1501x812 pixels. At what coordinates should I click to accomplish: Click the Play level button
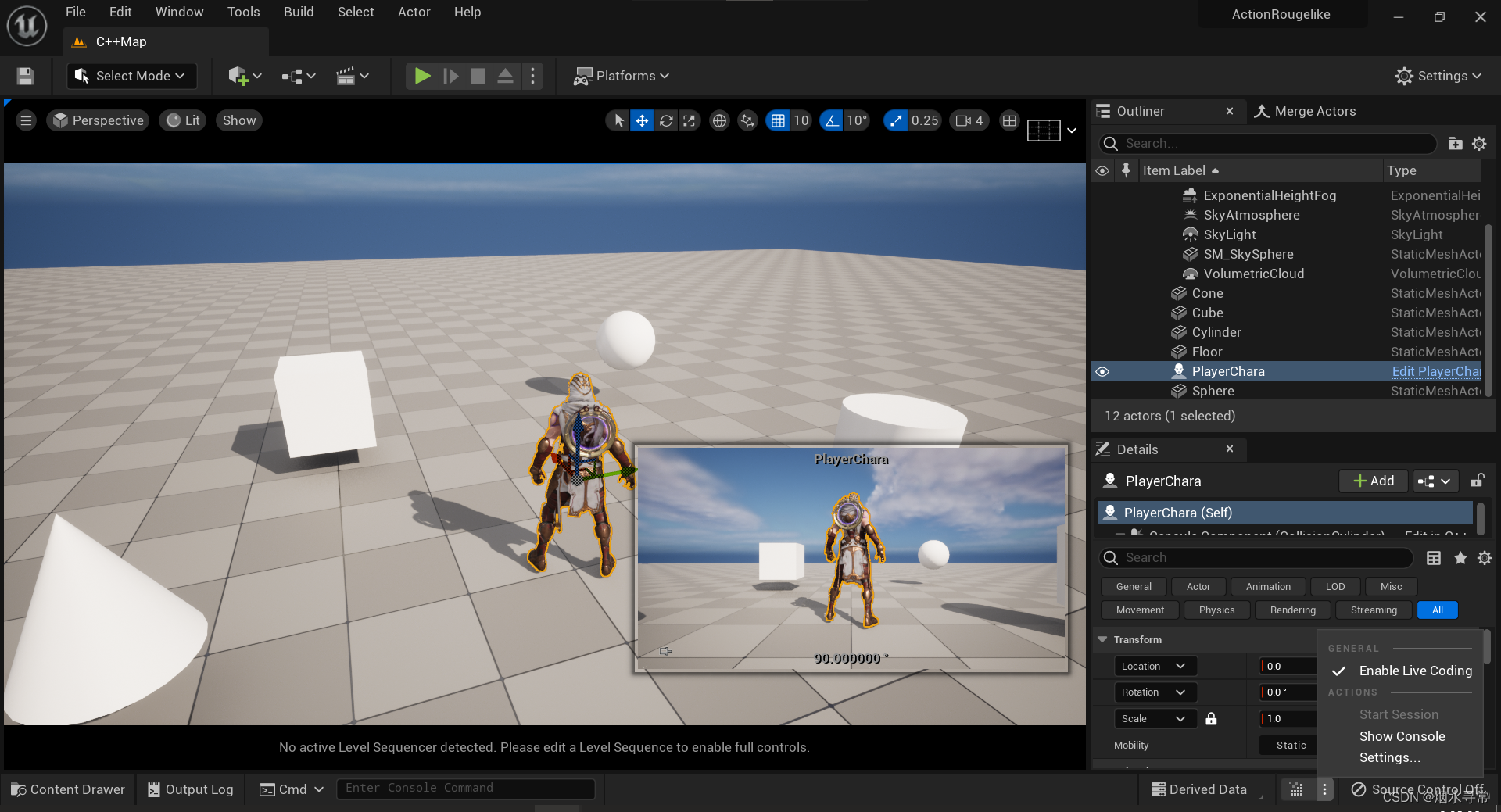pyautogui.click(x=422, y=76)
